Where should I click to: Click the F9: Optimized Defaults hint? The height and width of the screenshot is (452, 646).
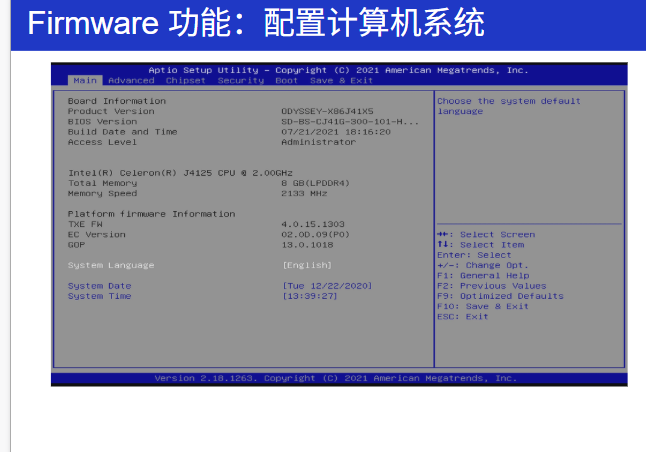[500, 296]
